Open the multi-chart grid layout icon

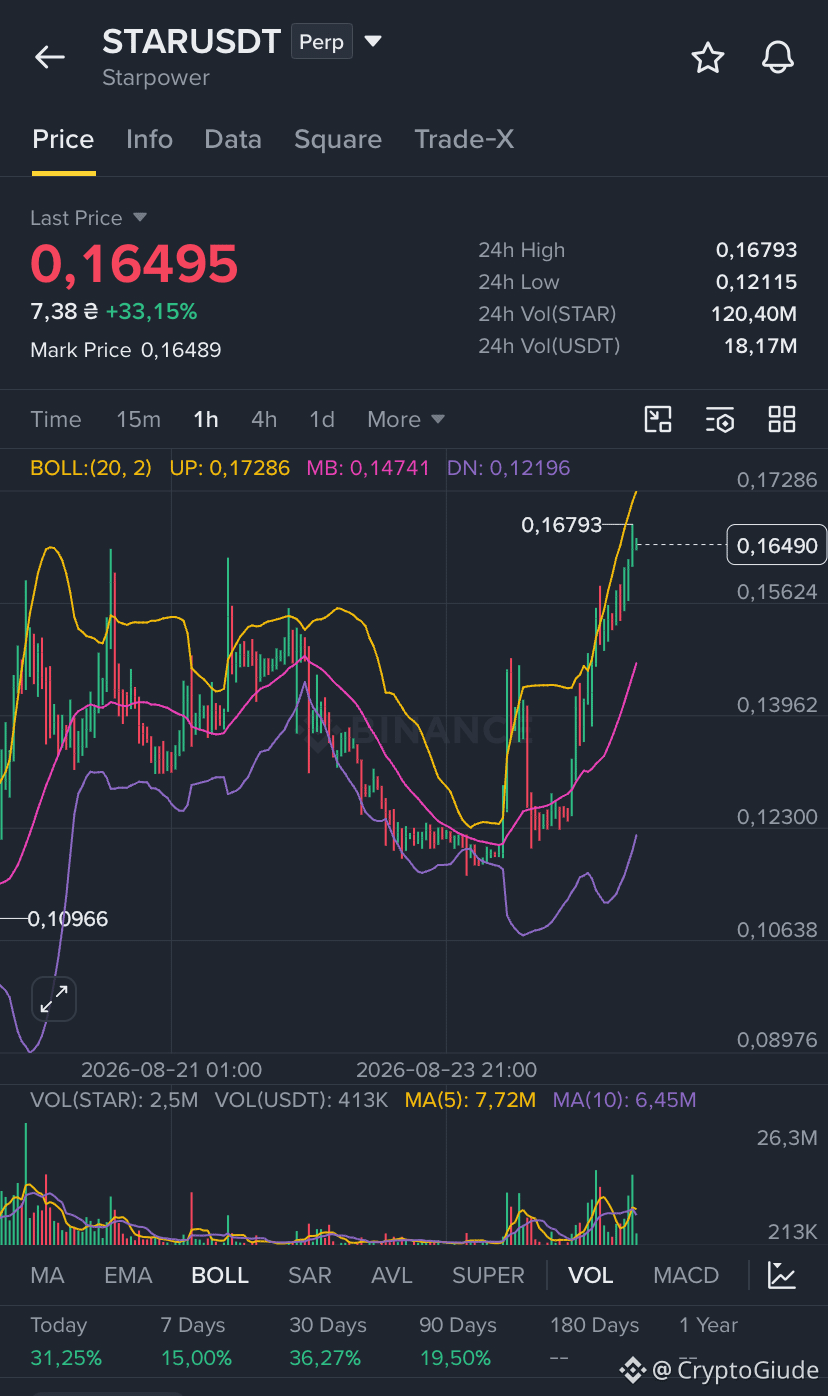(x=782, y=419)
